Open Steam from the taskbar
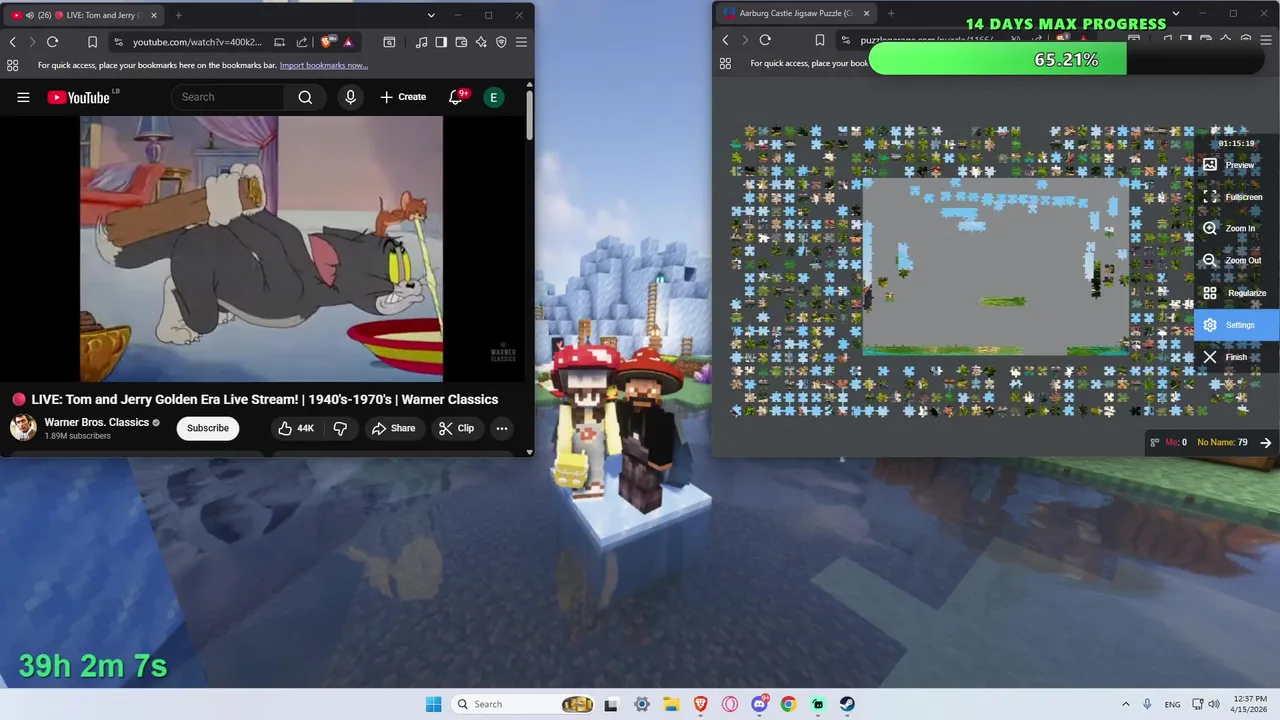 pyautogui.click(x=847, y=704)
